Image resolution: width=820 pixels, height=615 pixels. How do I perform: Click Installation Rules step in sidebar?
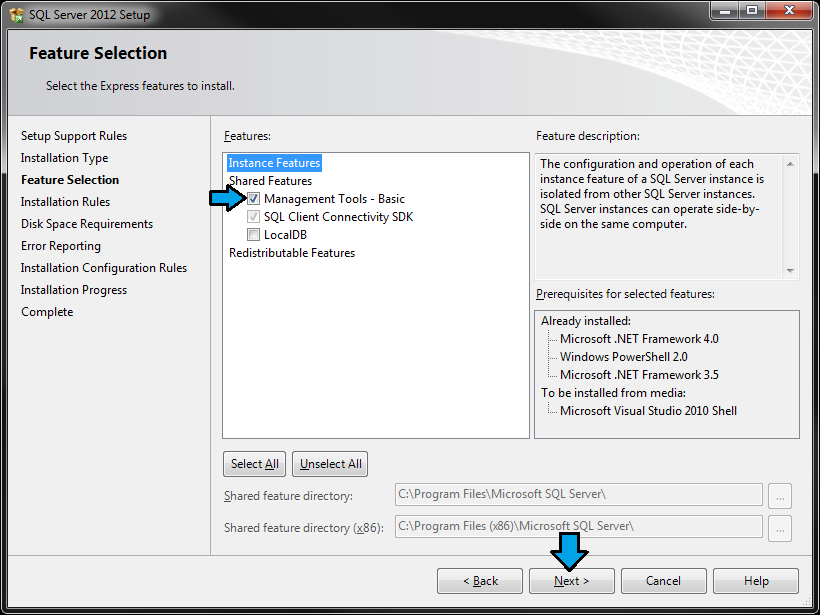(x=65, y=202)
